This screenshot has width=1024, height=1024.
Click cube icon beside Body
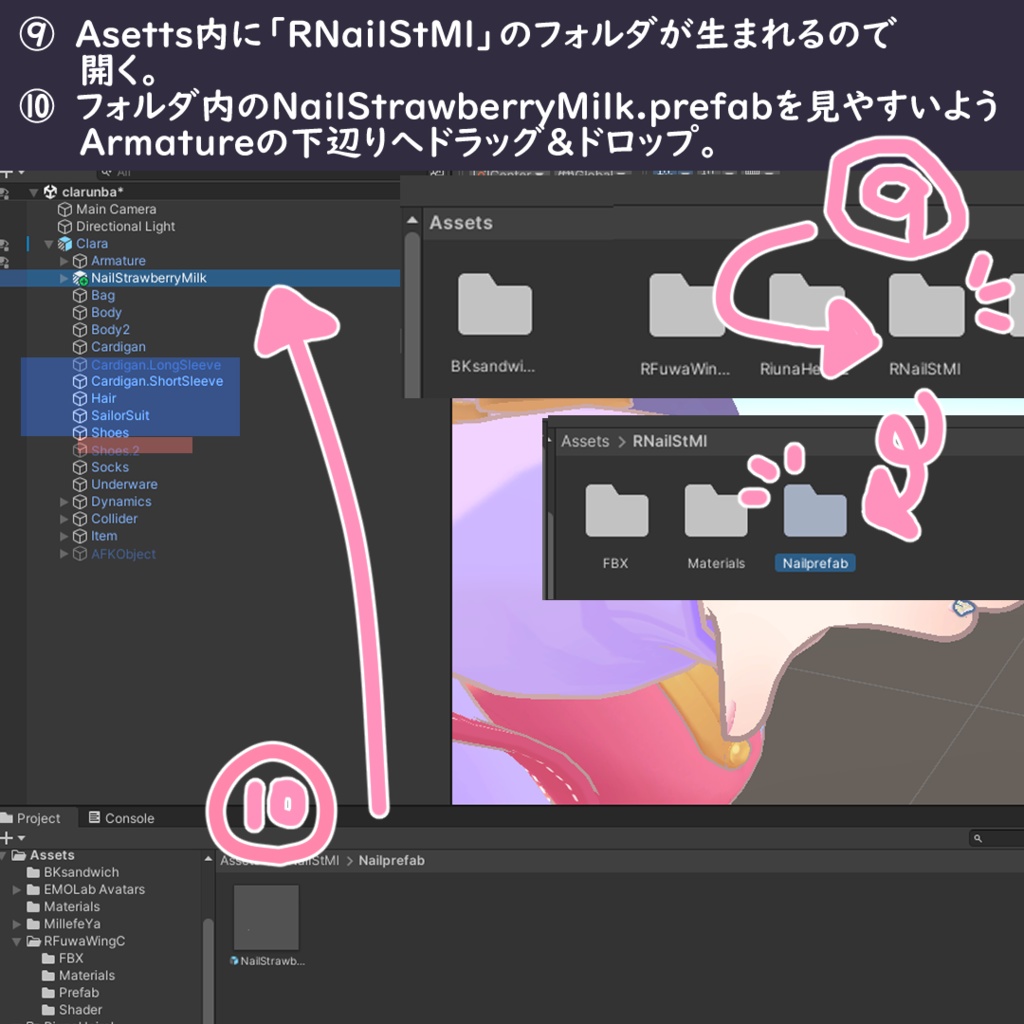pyautogui.click(x=80, y=313)
